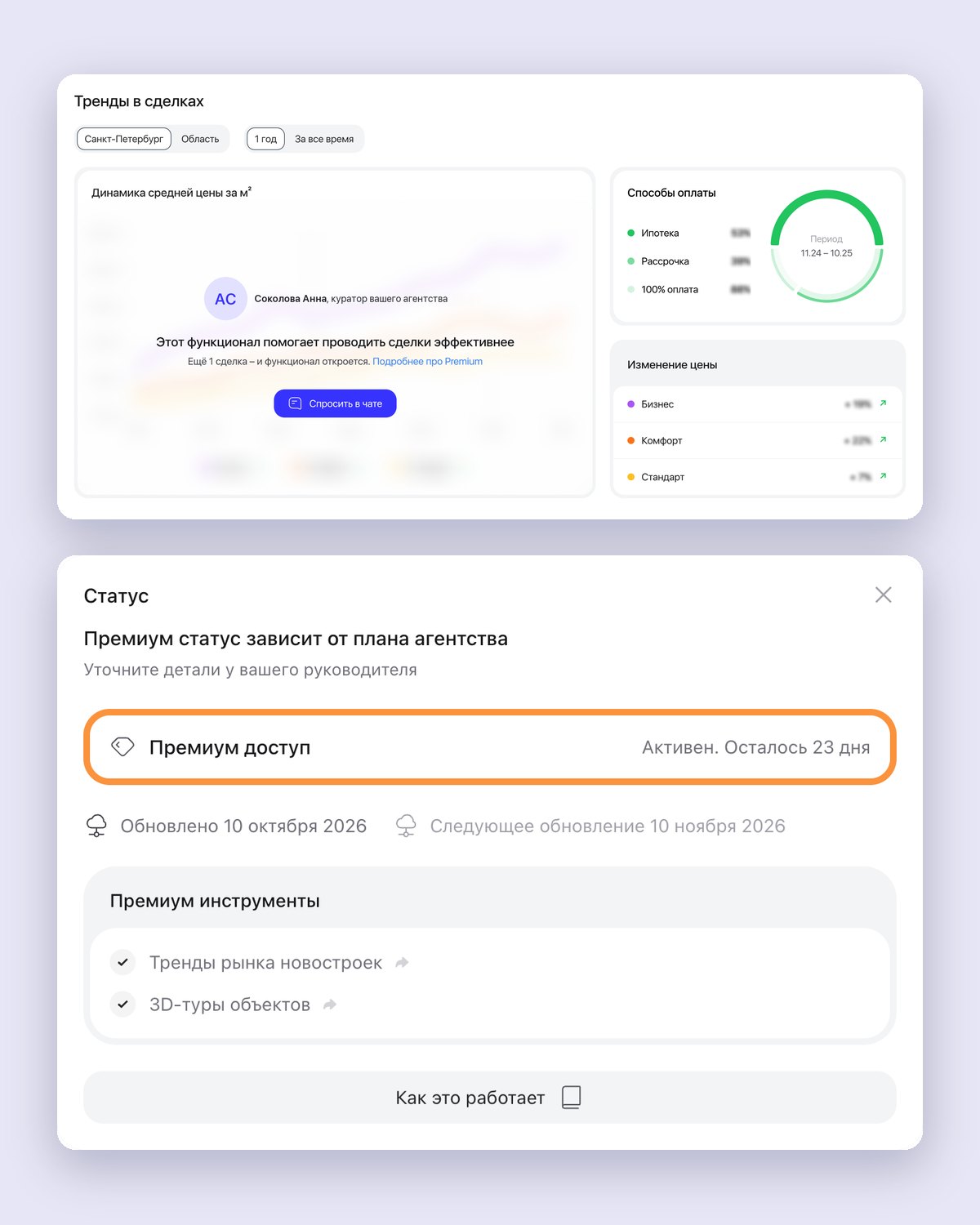
Task: Click the pale 100% оплата legend dot
Action: tap(630, 289)
